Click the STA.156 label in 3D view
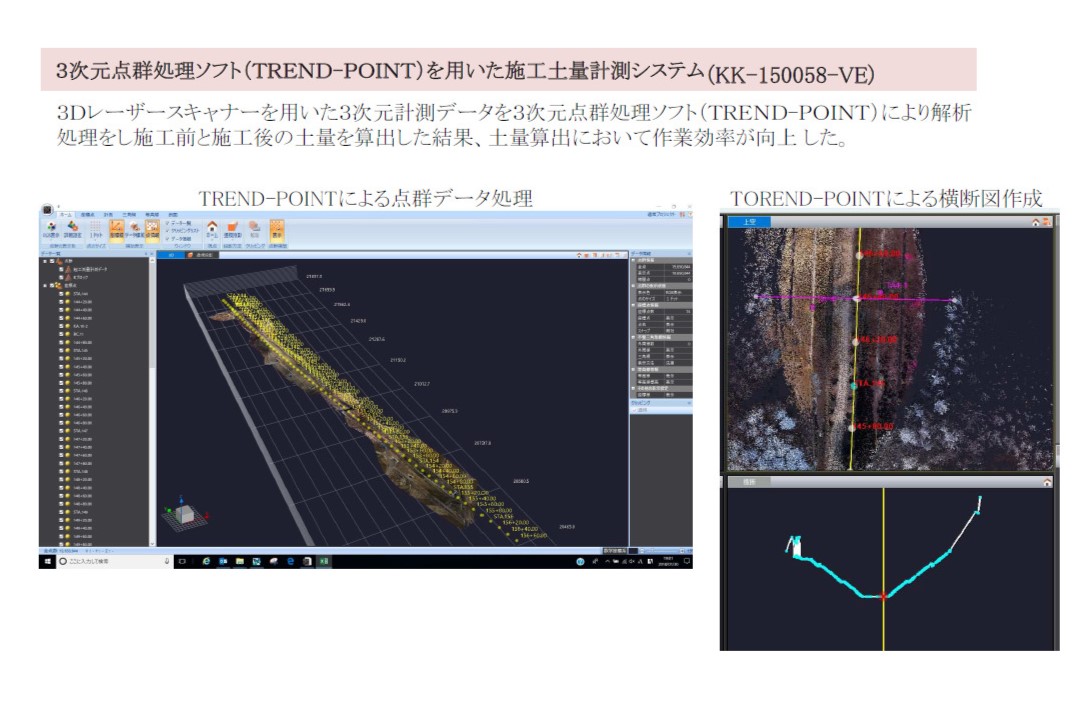Screen dimensions: 1087x724 (502, 517)
